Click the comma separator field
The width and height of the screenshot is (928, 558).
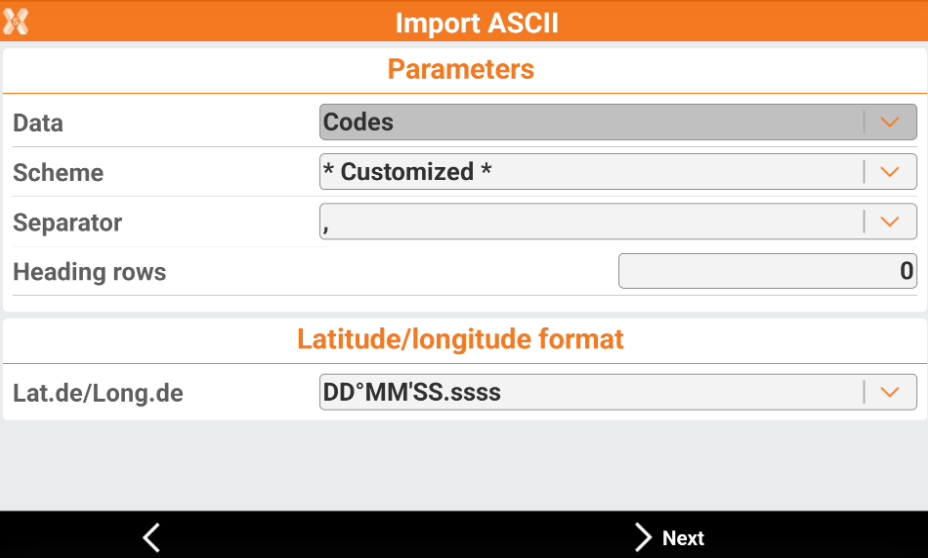point(590,222)
